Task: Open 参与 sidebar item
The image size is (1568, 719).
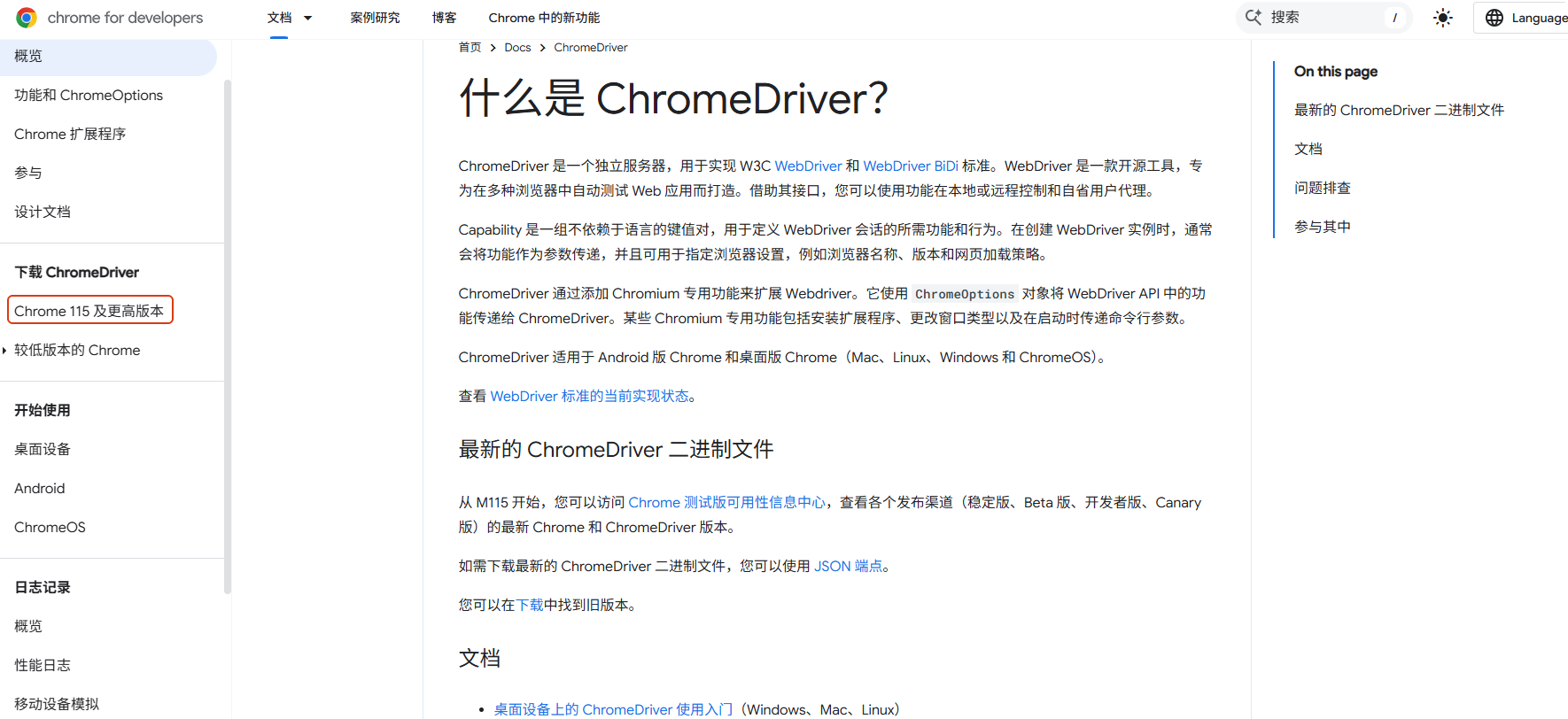Action: [28, 173]
